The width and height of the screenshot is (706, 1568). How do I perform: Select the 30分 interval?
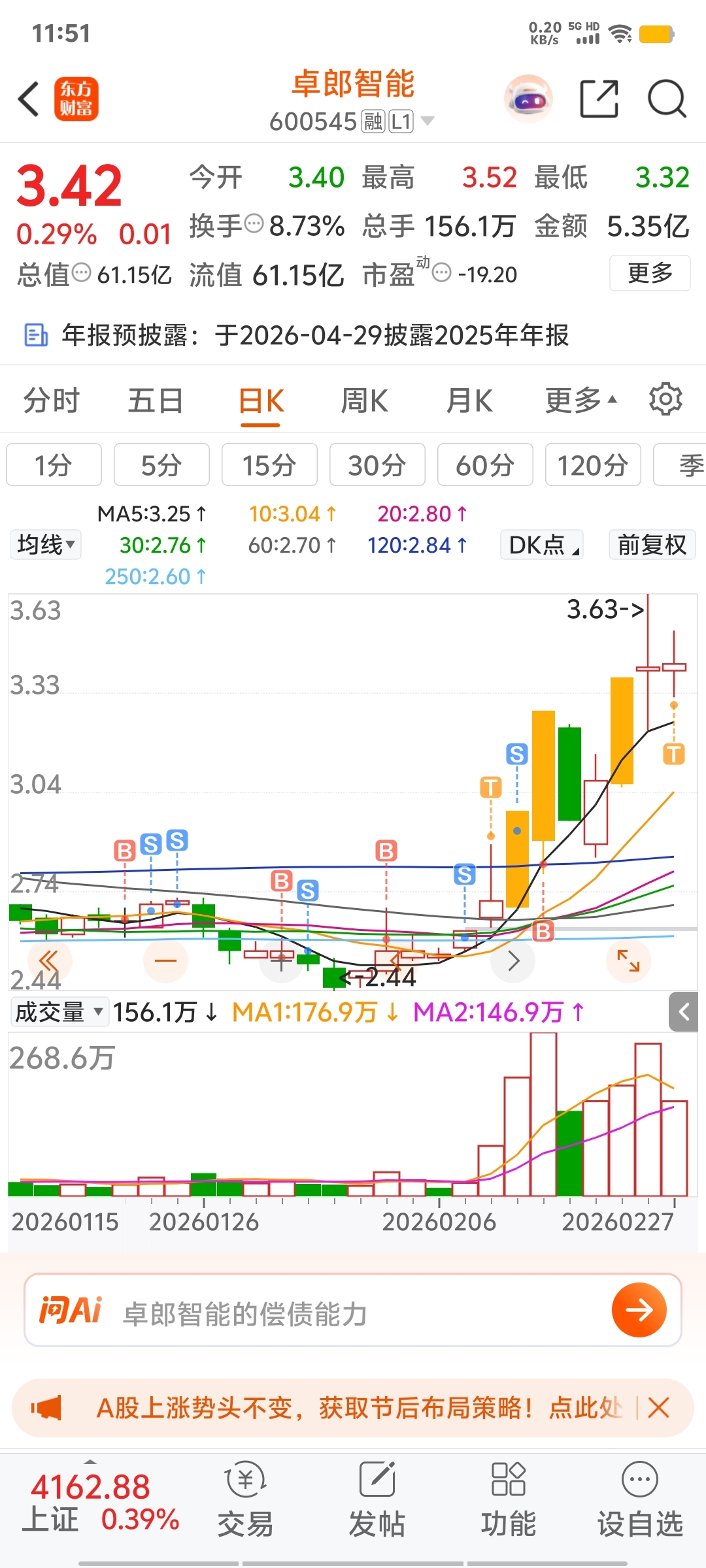pos(377,465)
